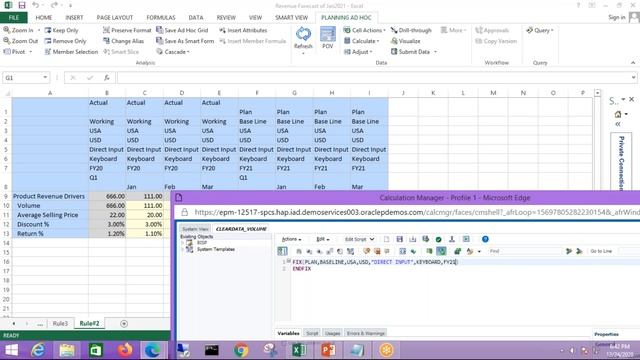
Task: Click the ENDFIX line in the script
Action: pos(302,269)
